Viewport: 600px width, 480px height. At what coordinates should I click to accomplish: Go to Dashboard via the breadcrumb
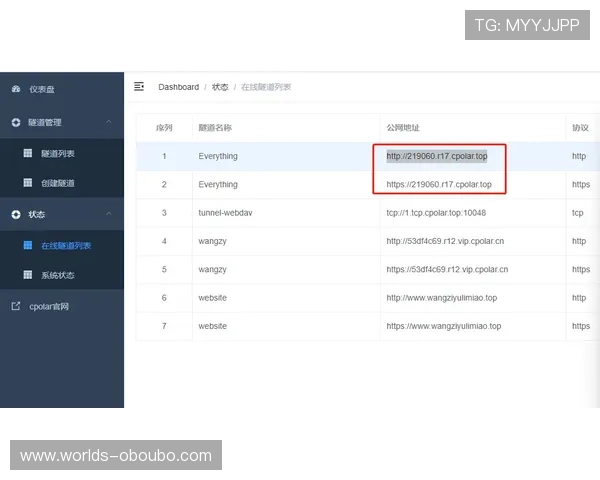pos(178,87)
